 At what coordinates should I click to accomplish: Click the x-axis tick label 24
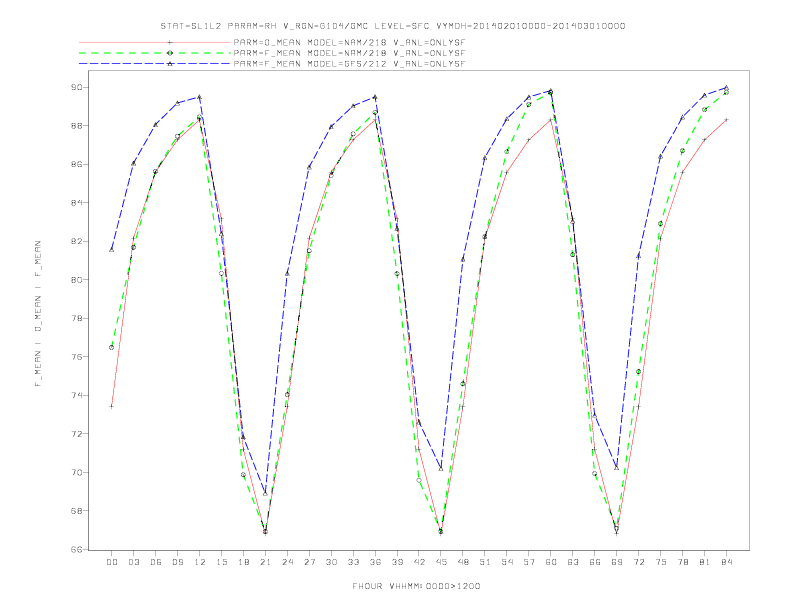[287, 562]
